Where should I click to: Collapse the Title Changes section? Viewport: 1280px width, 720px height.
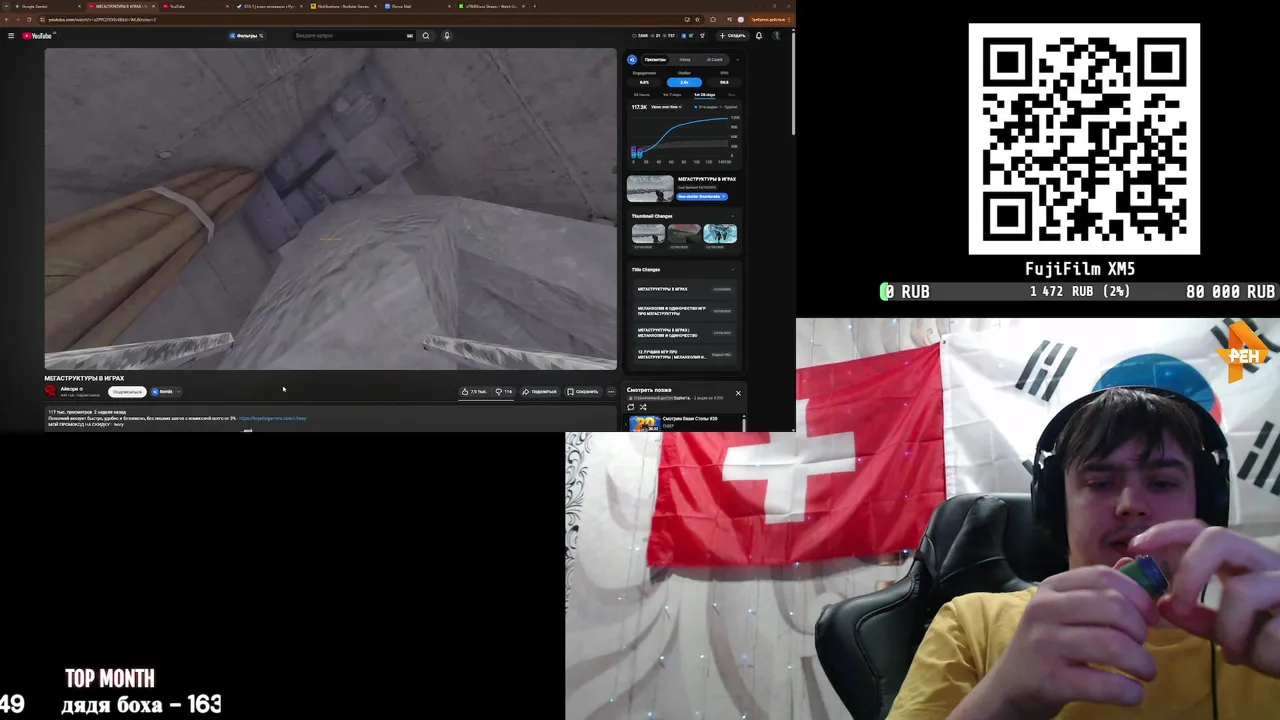732,269
